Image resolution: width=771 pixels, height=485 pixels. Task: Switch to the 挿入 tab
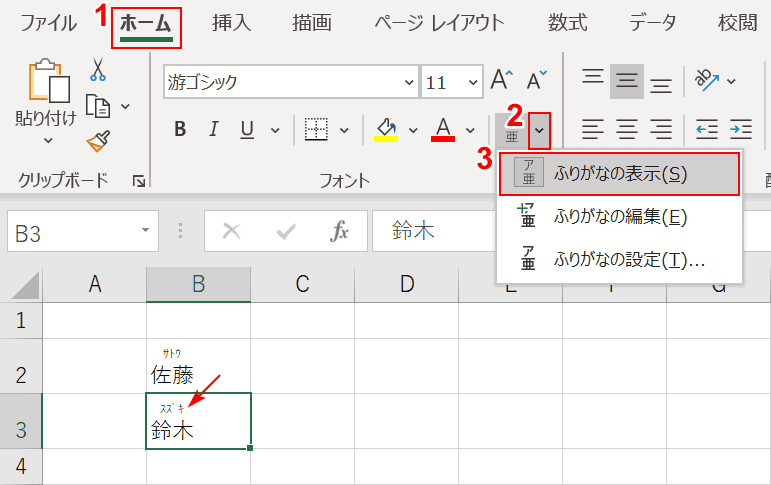(231, 23)
